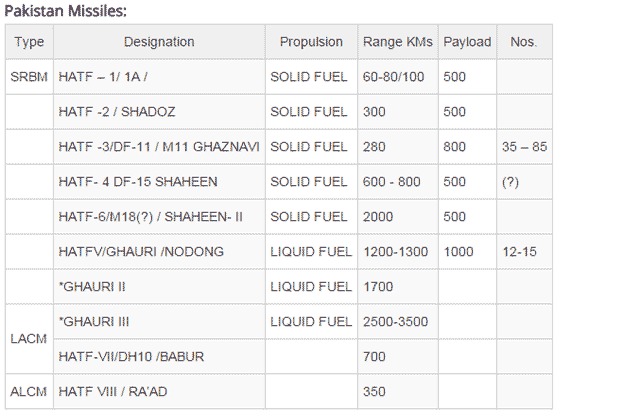Click the HATF-VII/DH10 /BABUR cell
Screen dimensions: 640x416
point(159,356)
